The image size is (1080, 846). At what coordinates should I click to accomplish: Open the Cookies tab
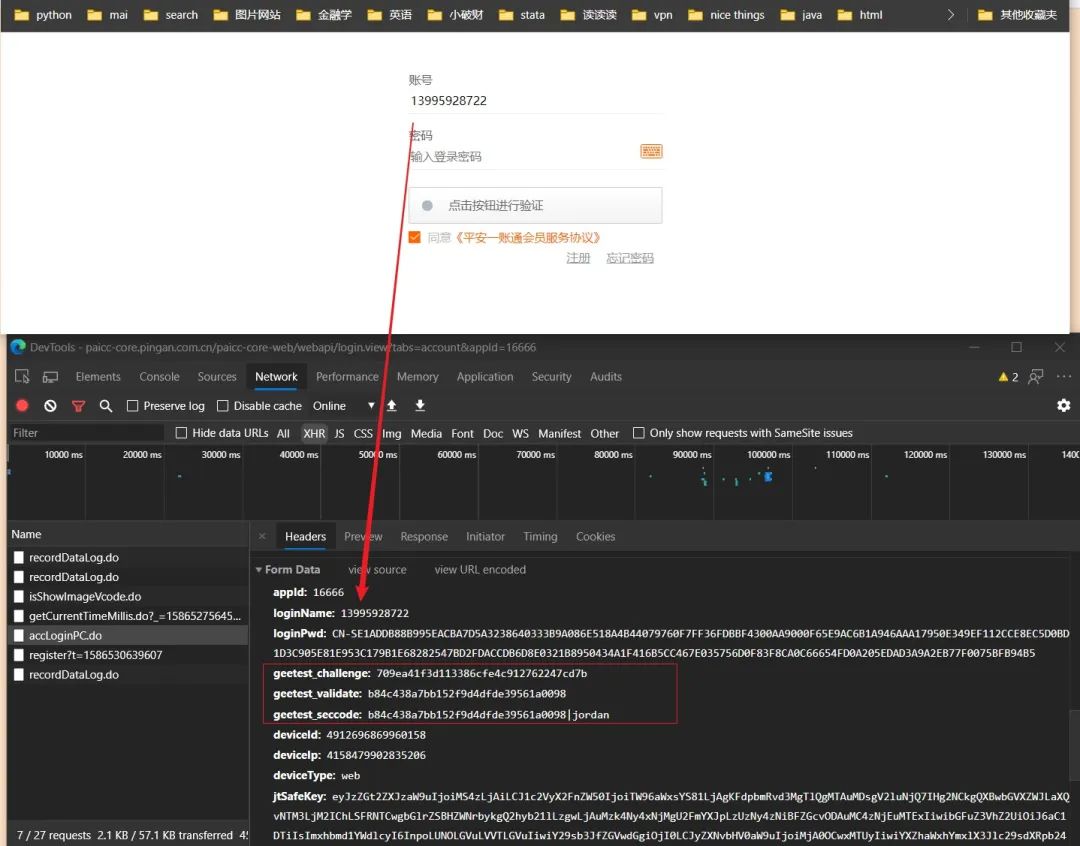point(595,536)
